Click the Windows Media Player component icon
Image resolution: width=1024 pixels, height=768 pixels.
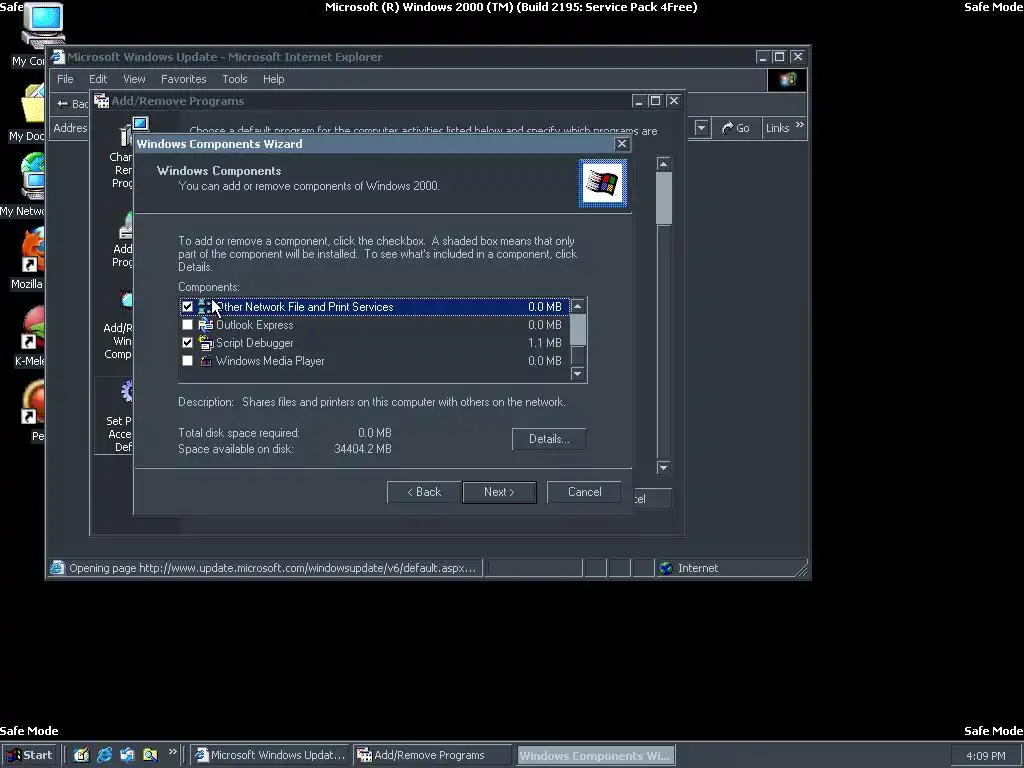click(x=206, y=360)
